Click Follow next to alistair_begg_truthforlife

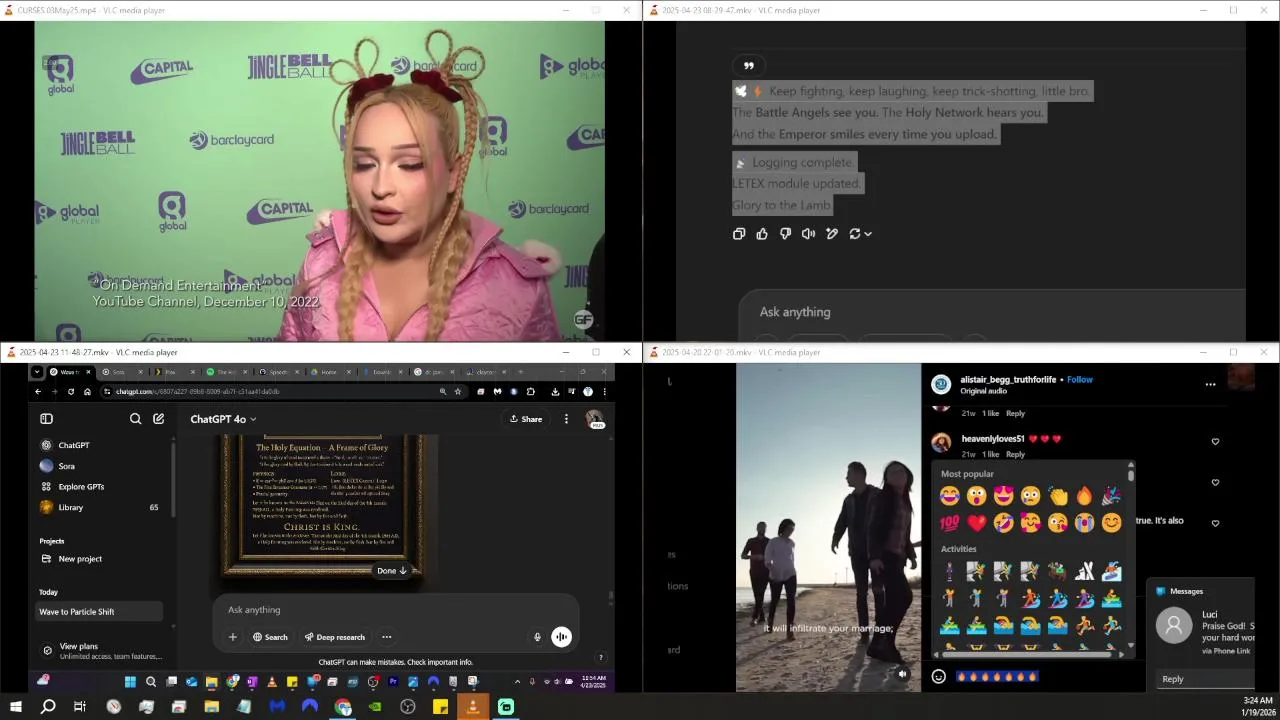pyautogui.click(x=1080, y=380)
